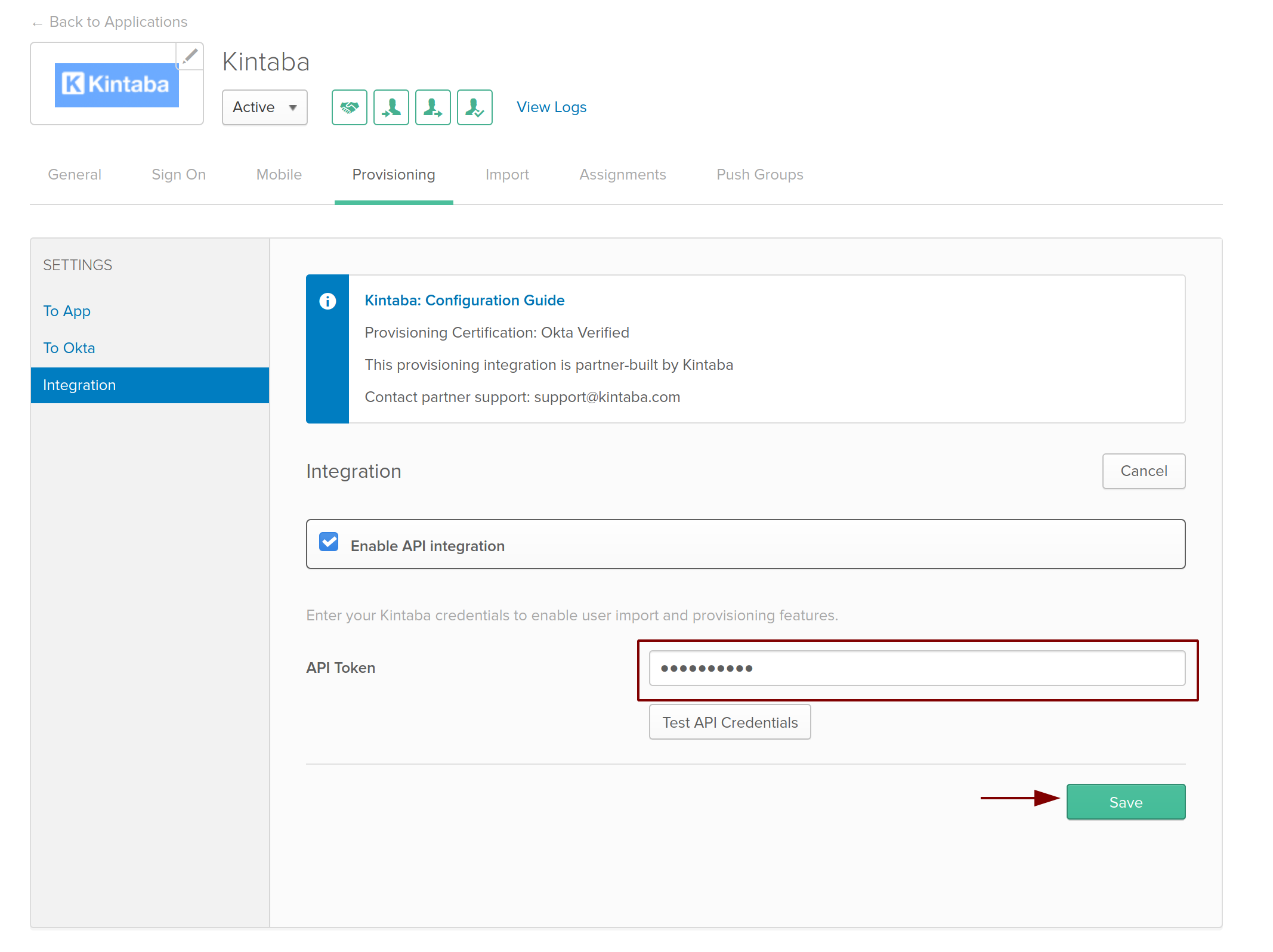Viewport: 1273px width, 952px height.
Task: Click the Cancel button
Action: point(1144,471)
